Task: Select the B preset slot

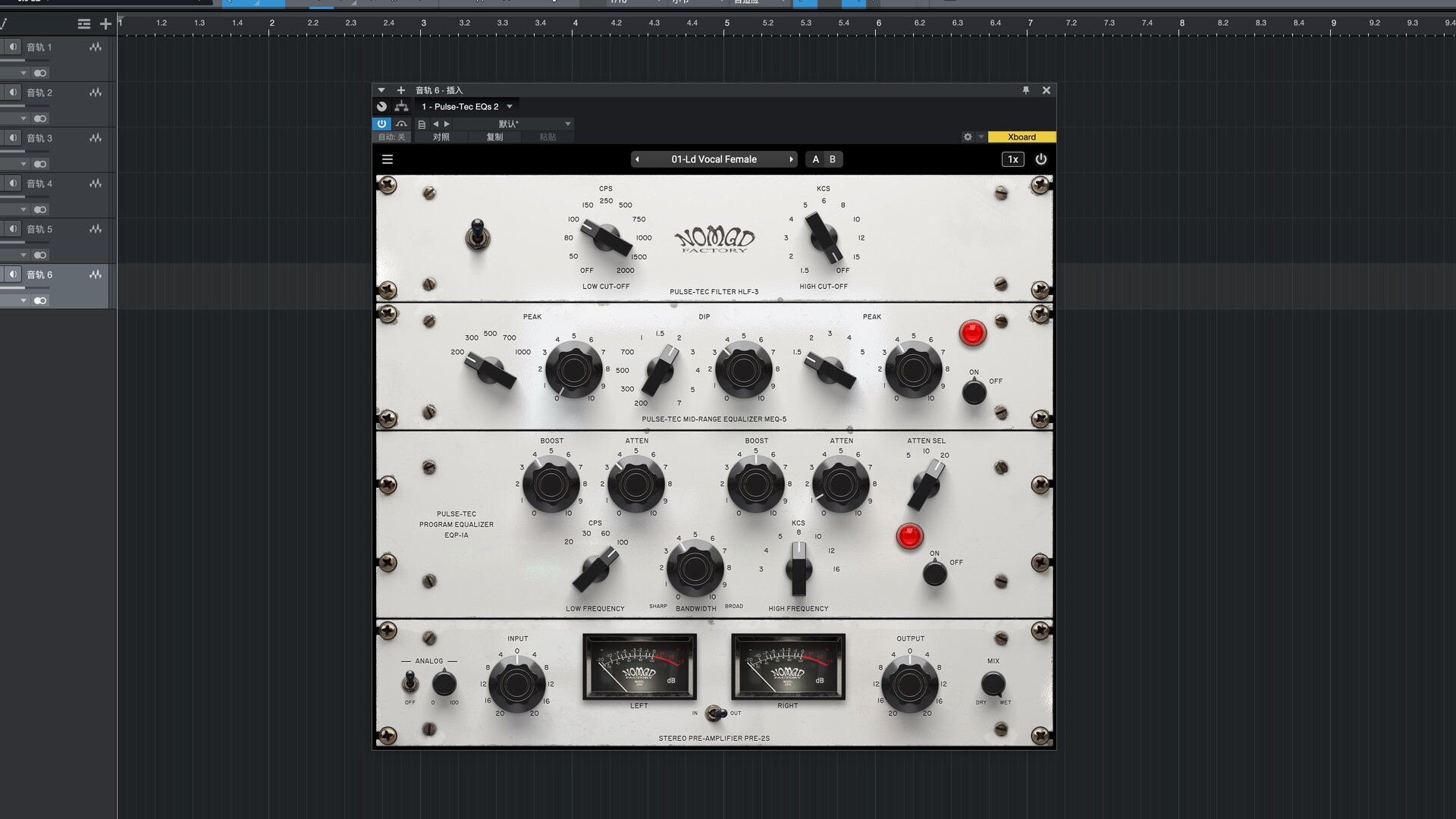Action: click(x=833, y=159)
